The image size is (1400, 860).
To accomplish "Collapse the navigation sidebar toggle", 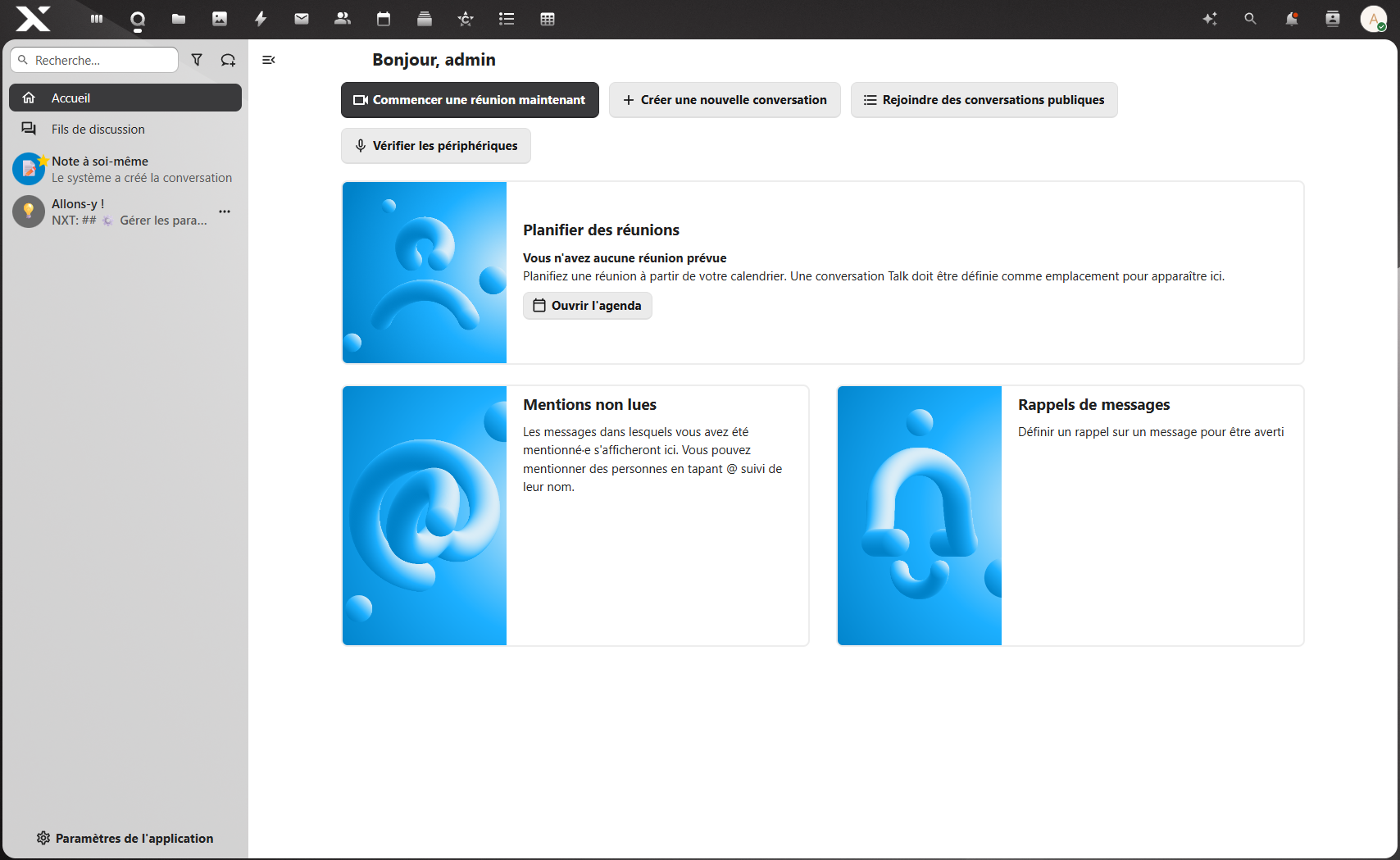I will (268, 60).
